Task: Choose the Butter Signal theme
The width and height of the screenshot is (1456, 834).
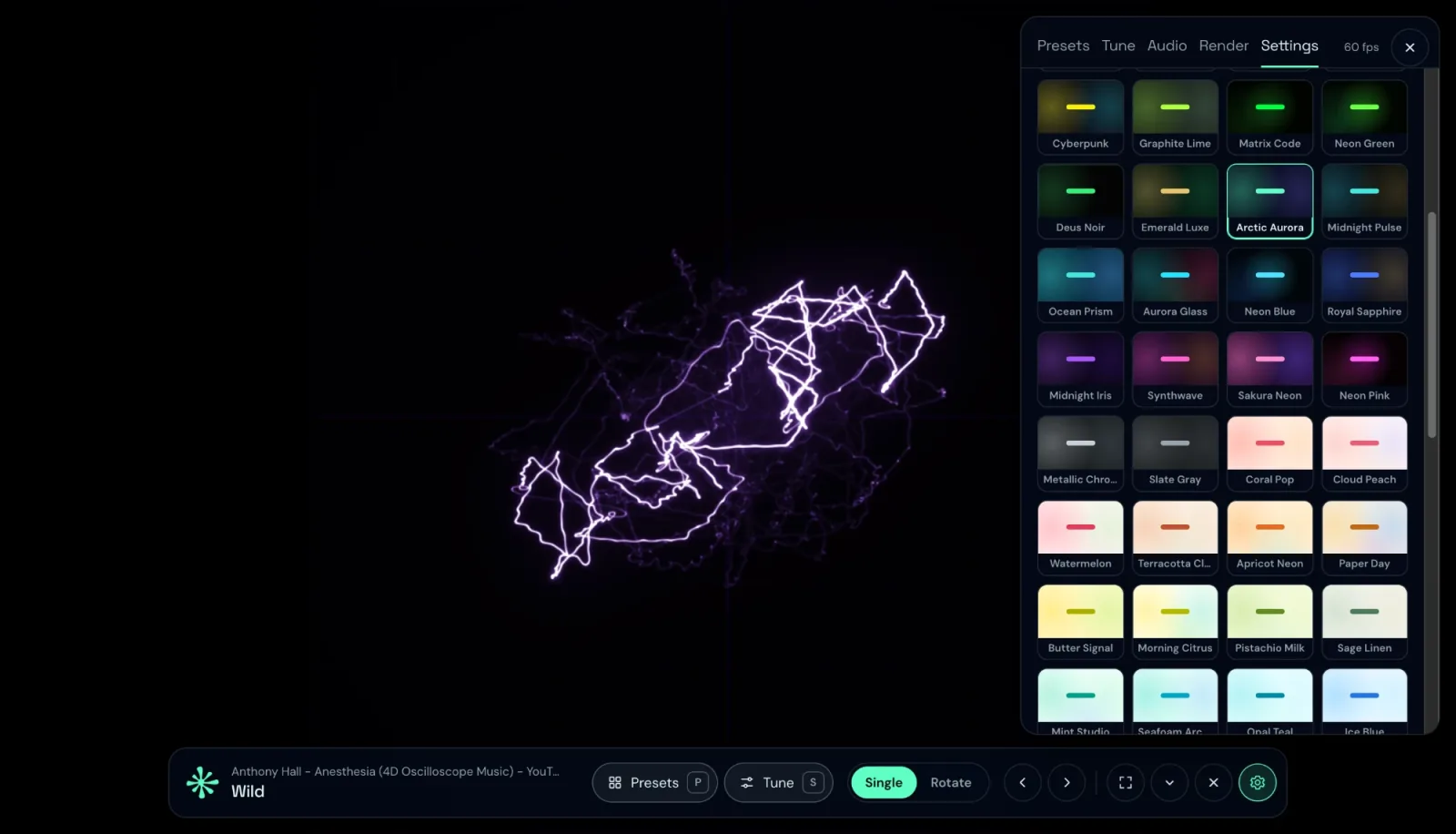Action: click(1080, 622)
